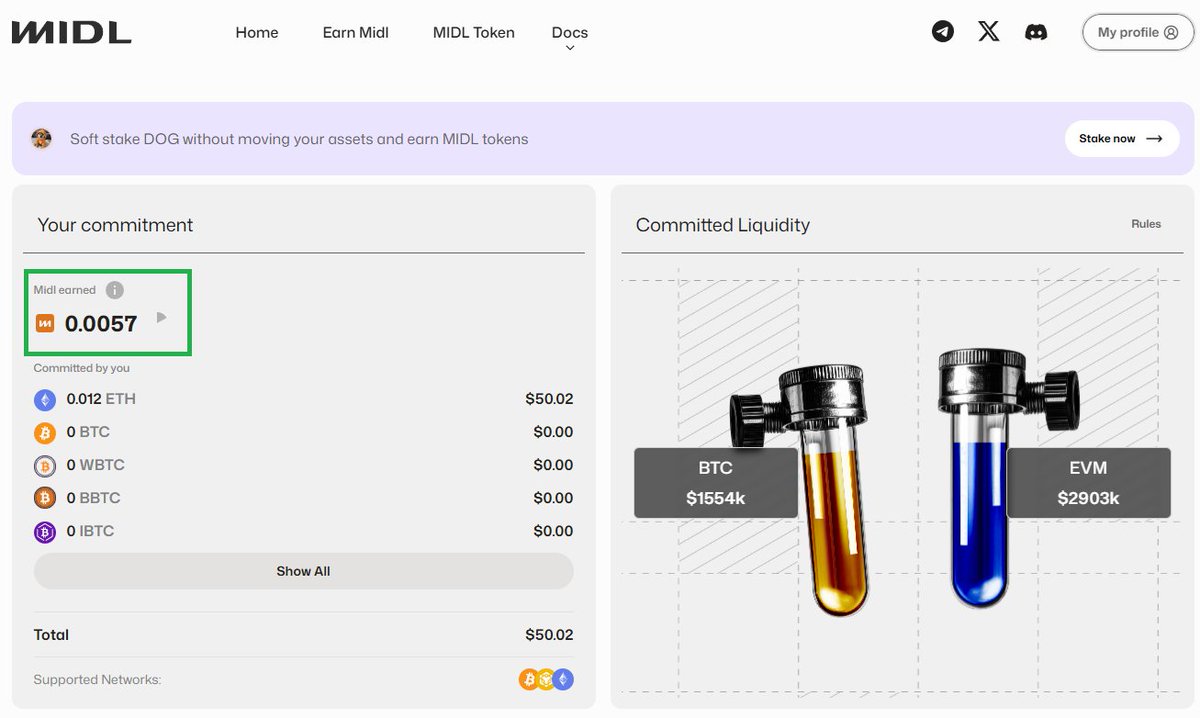
Task: Open the Docs menu
Action: pyautogui.click(x=570, y=32)
